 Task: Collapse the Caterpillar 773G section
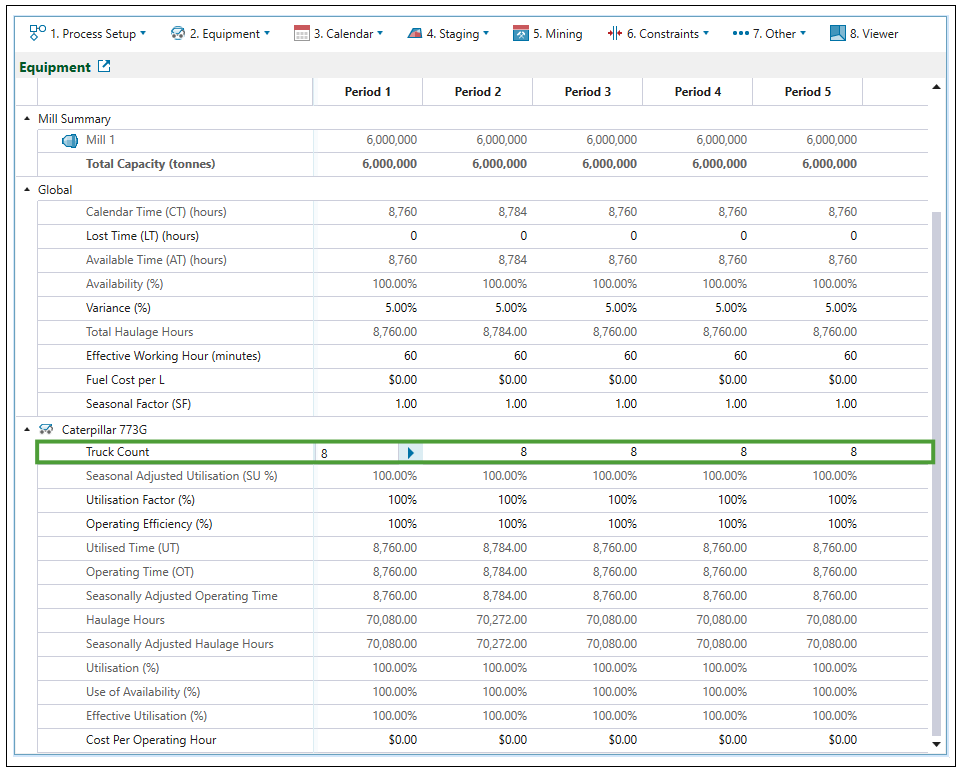pos(27,429)
